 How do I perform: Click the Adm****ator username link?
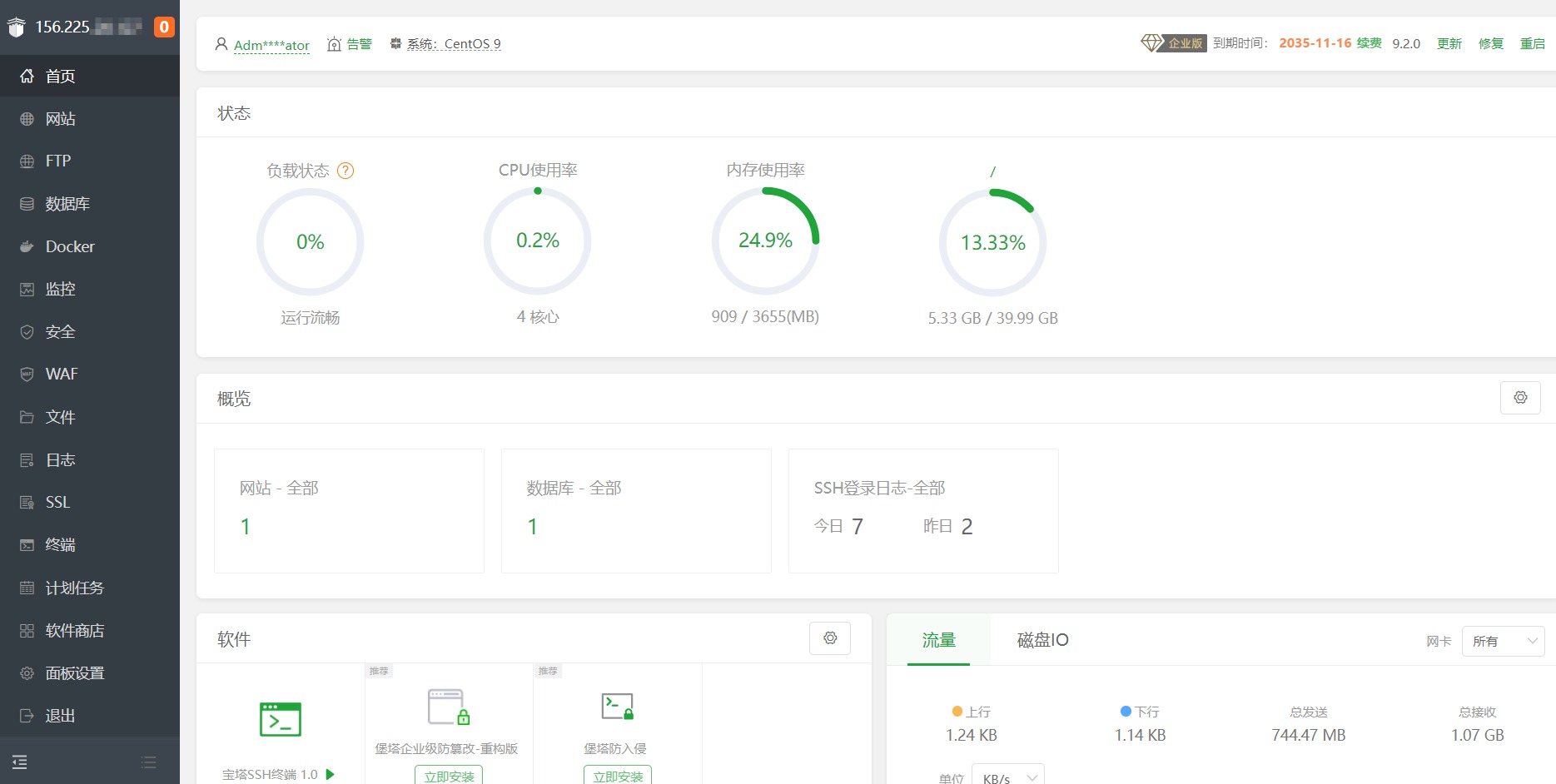(x=271, y=45)
